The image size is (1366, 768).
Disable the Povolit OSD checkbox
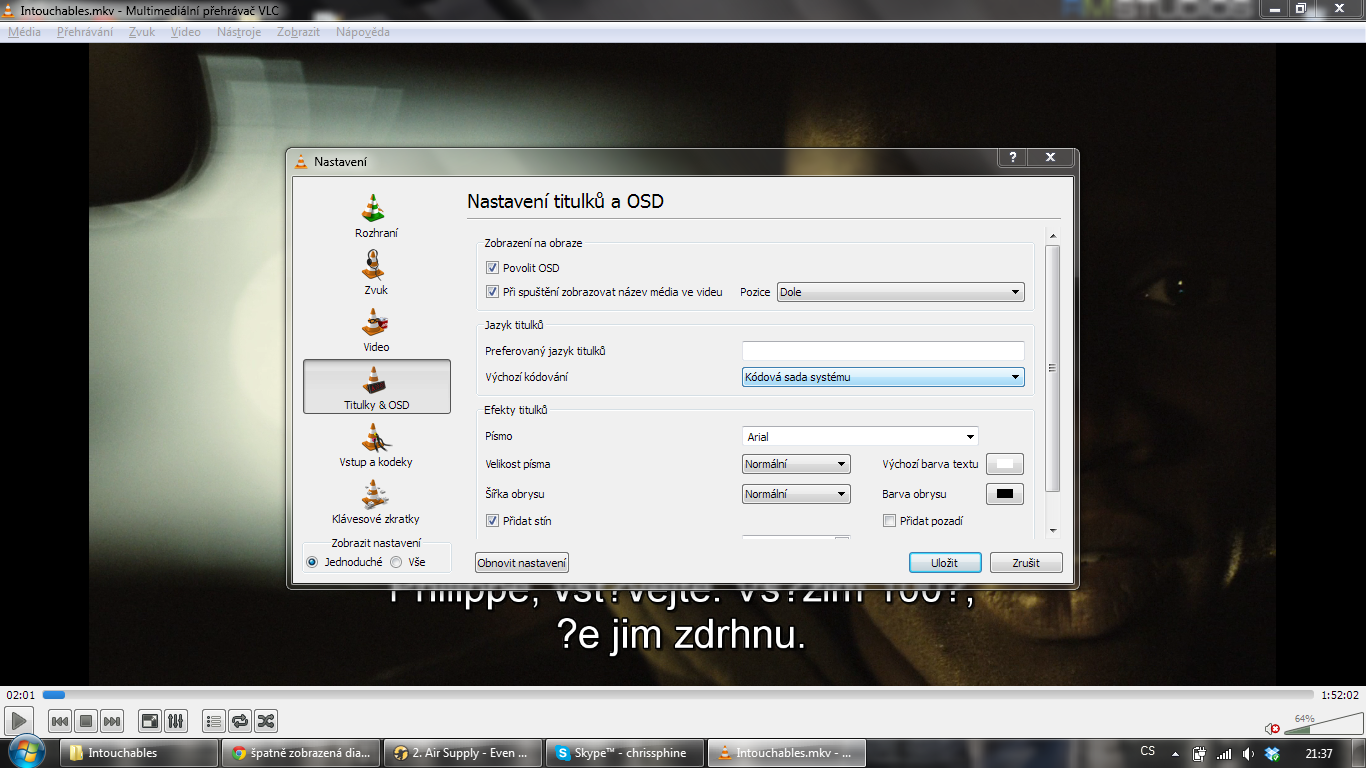pyautogui.click(x=492, y=268)
